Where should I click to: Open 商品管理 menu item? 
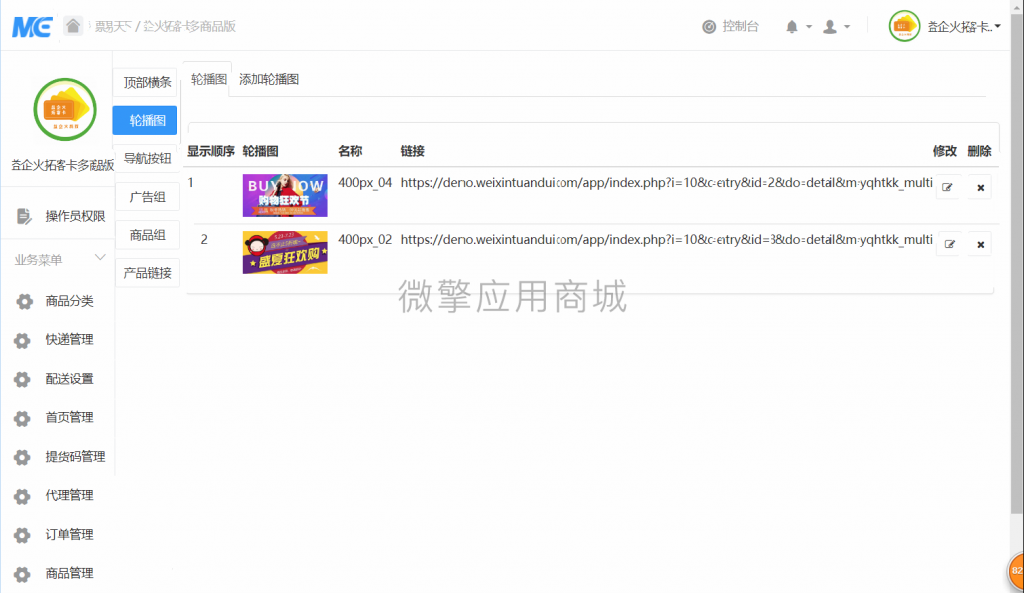tap(69, 573)
